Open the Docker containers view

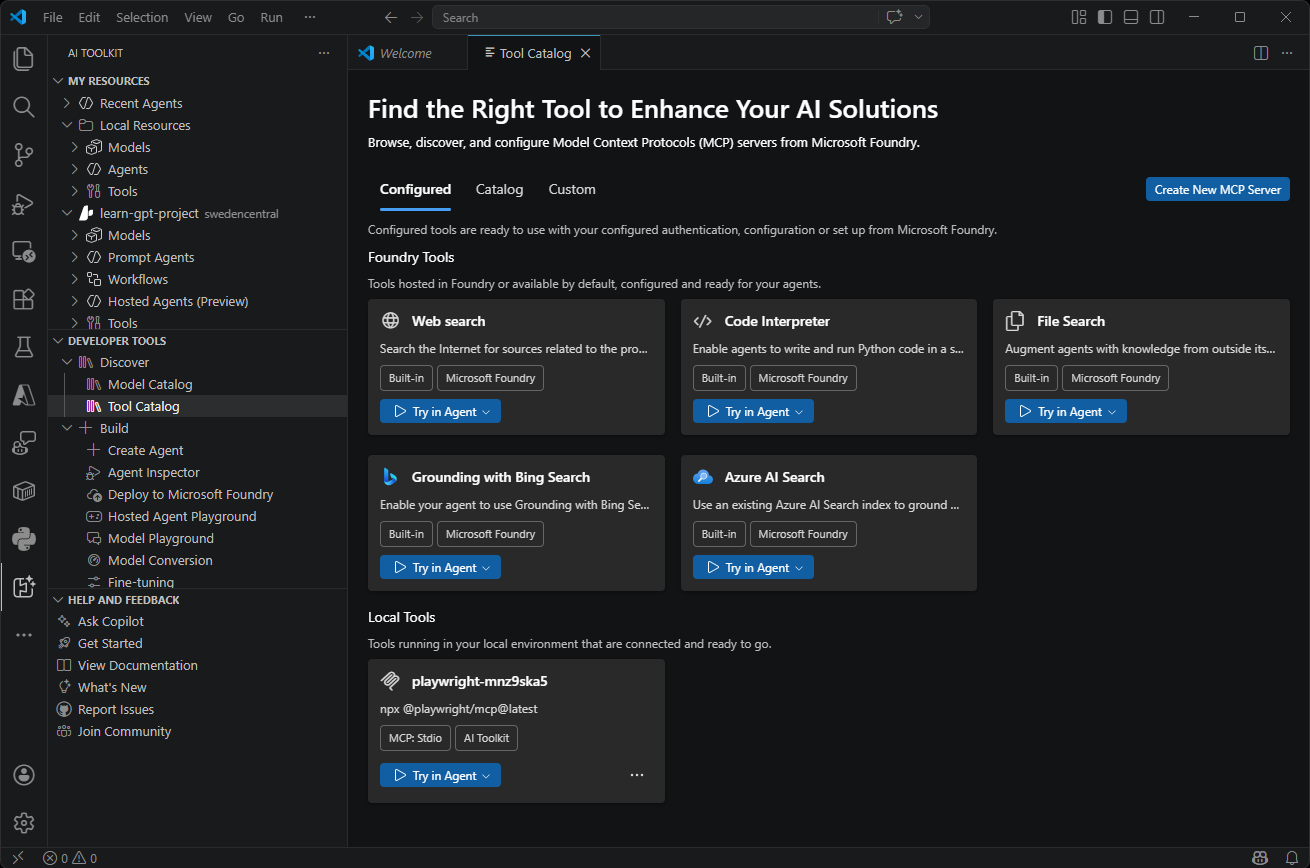(23, 491)
